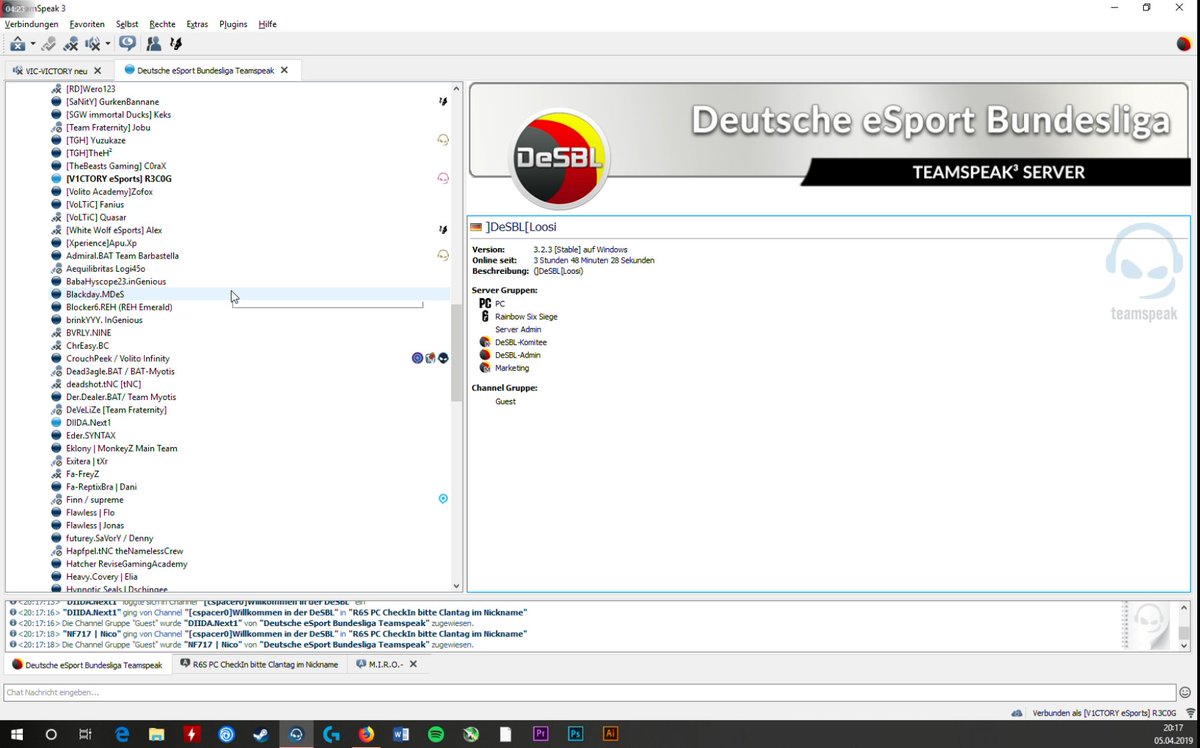Viewport: 1200px width, 748px height.
Task: Select user [V1CTORY eSports] R3C0G
Action: point(118,179)
